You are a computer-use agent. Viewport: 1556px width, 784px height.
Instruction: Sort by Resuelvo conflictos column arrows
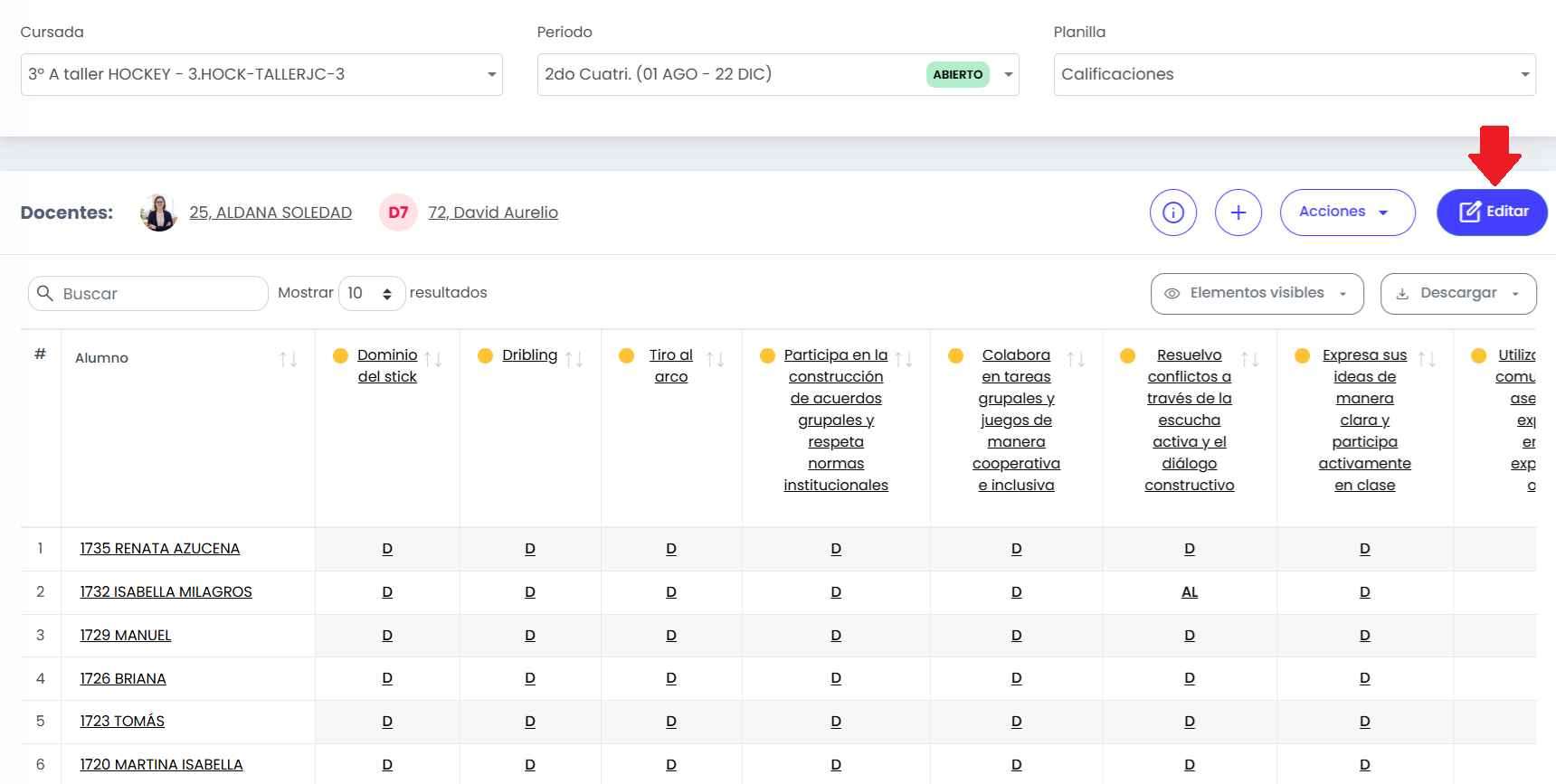point(1250,359)
